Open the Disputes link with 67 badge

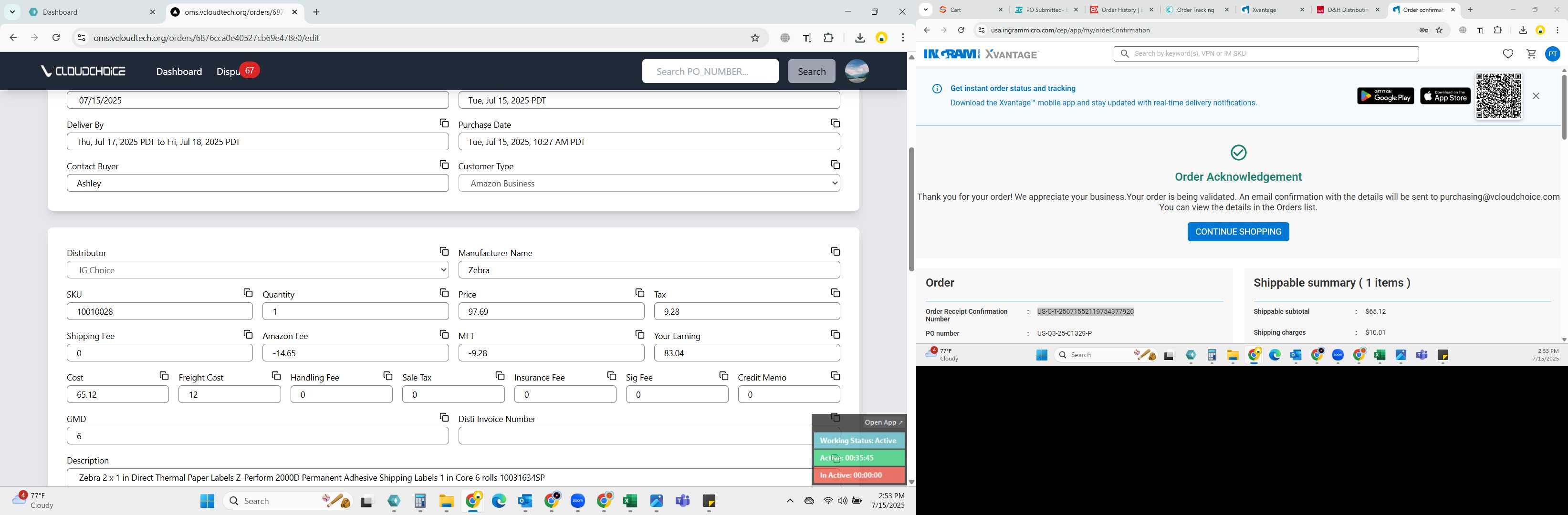tap(237, 71)
